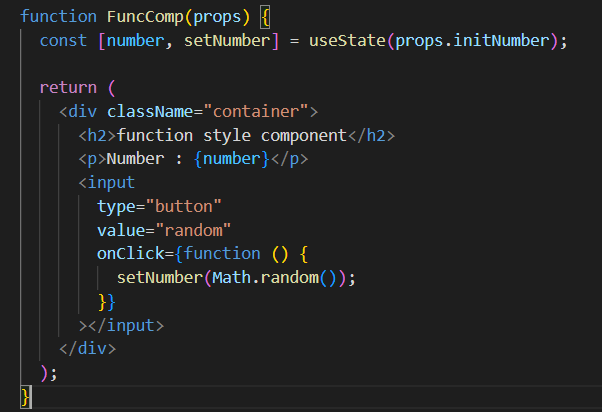Click the FuncComp function name
Screen dimensions: 602x412
[x=145, y=17]
